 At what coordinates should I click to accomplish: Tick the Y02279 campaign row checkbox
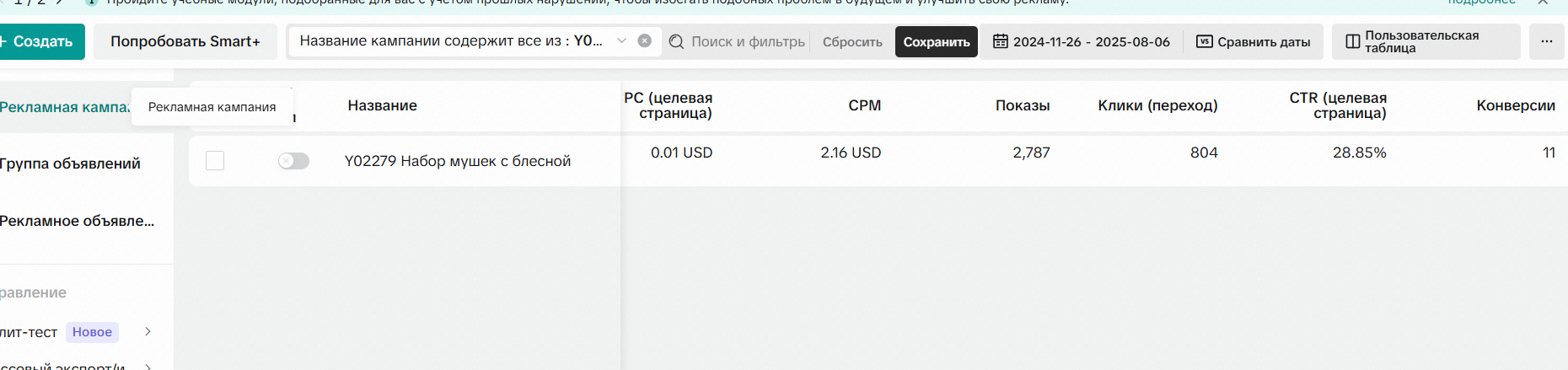pos(215,160)
